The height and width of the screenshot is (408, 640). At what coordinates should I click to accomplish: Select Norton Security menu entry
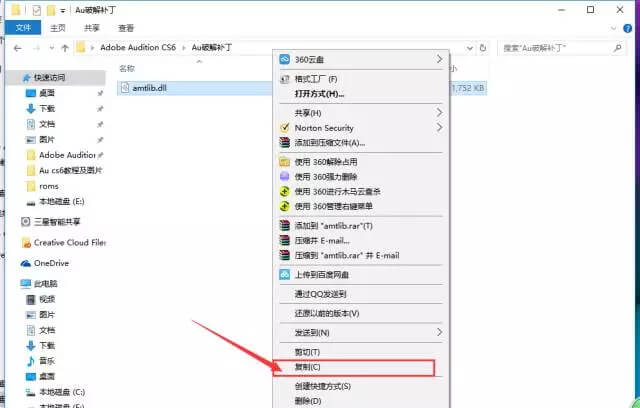pyautogui.click(x=361, y=128)
